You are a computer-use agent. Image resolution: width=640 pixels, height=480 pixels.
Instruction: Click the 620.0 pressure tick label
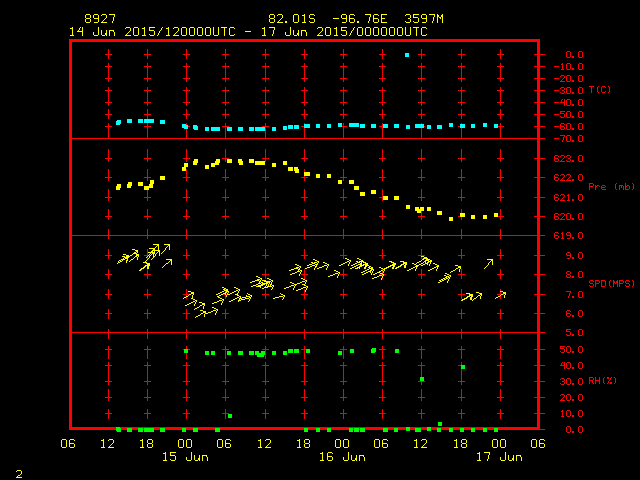(x=569, y=217)
